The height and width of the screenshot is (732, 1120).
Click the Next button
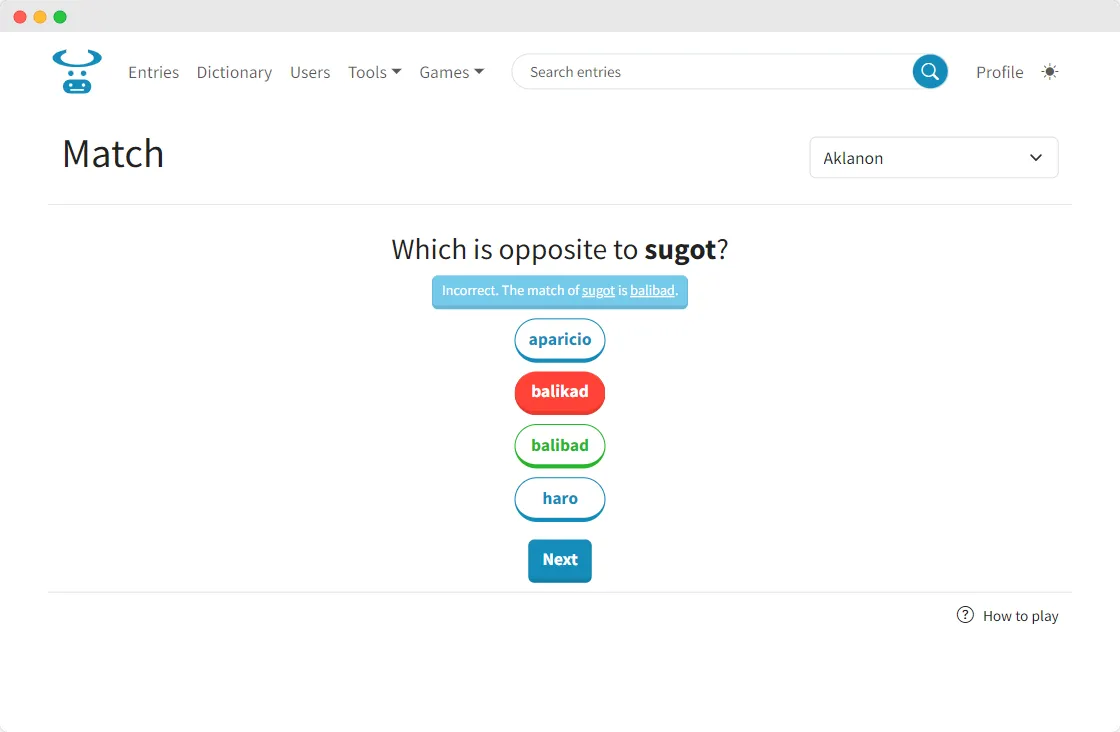[x=559, y=561]
